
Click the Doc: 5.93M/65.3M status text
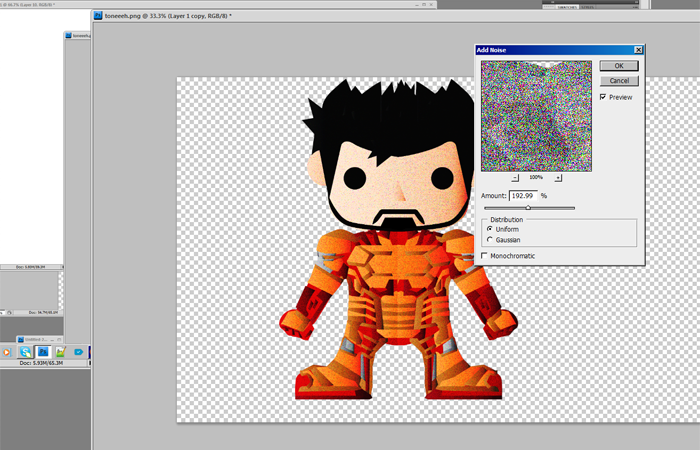(41, 363)
